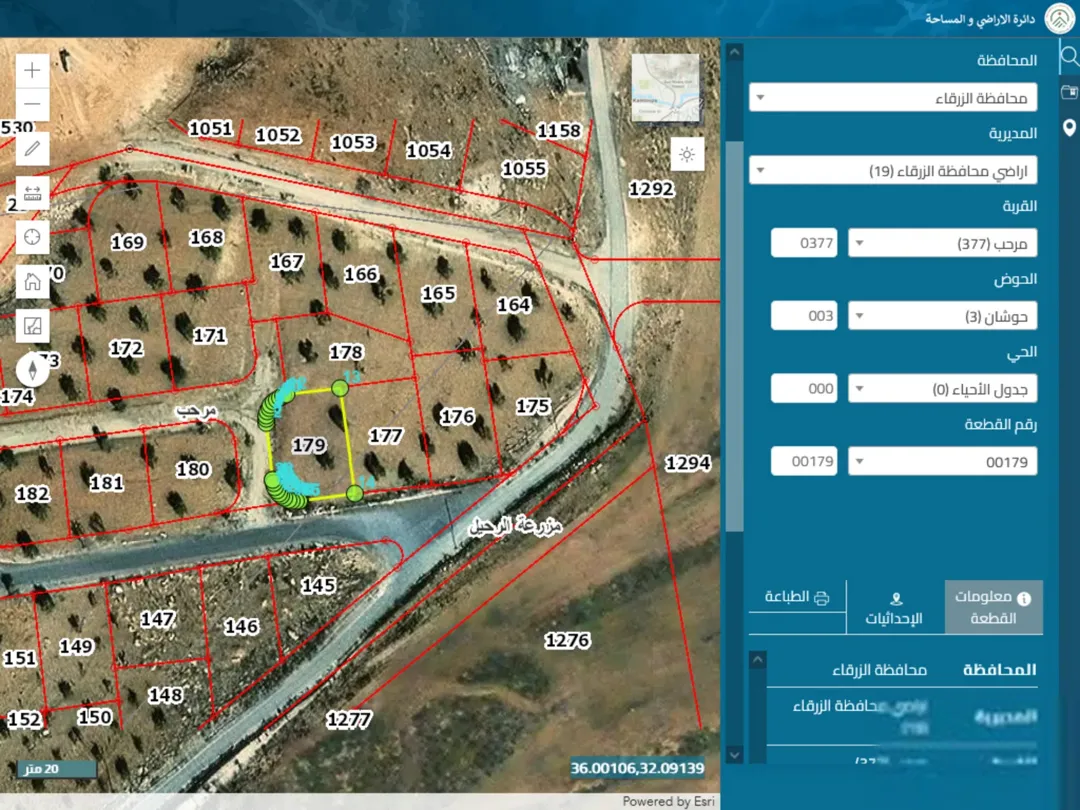Toggle the map brightness sun button
The height and width of the screenshot is (810, 1080).
pos(687,154)
